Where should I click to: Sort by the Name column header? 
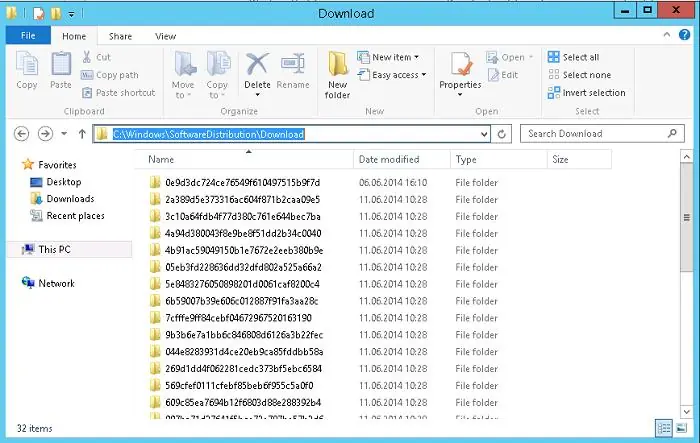click(x=245, y=159)
